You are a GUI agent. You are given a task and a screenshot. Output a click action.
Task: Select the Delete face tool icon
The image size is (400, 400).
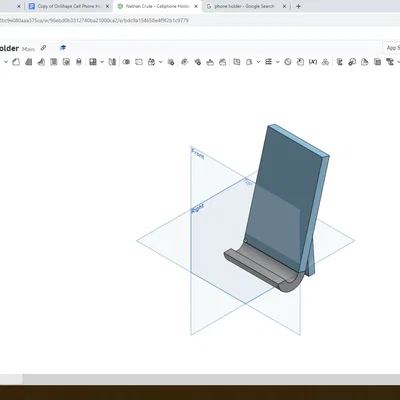tap(197, 62)
